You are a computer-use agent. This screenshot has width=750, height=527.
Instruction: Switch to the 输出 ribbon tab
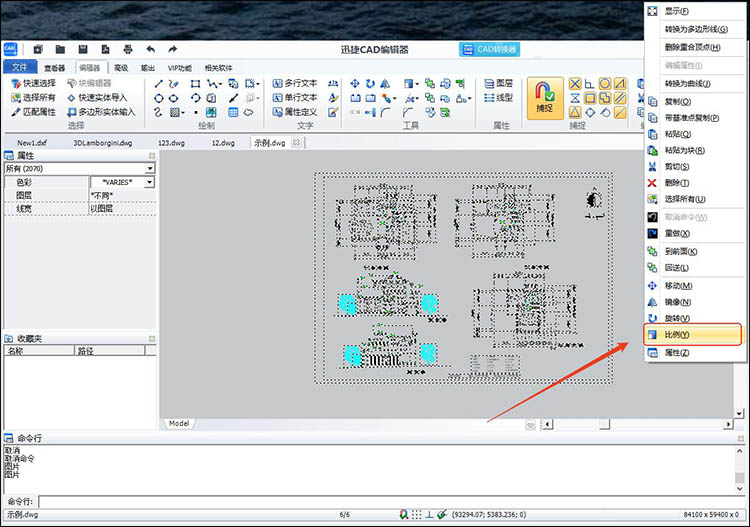click(x=148, y=68)
